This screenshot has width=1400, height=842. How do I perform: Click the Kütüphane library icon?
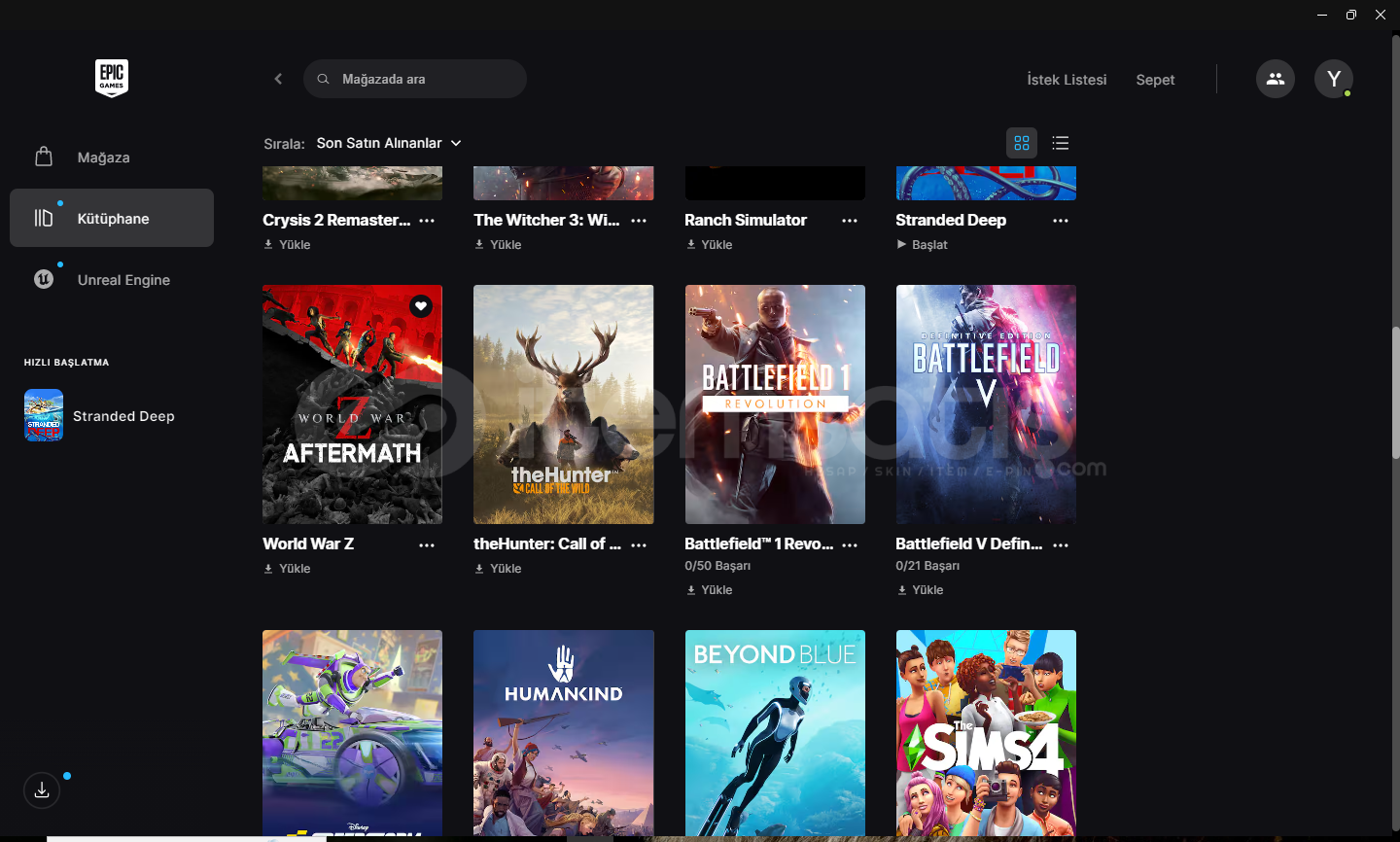click(44, 218)
